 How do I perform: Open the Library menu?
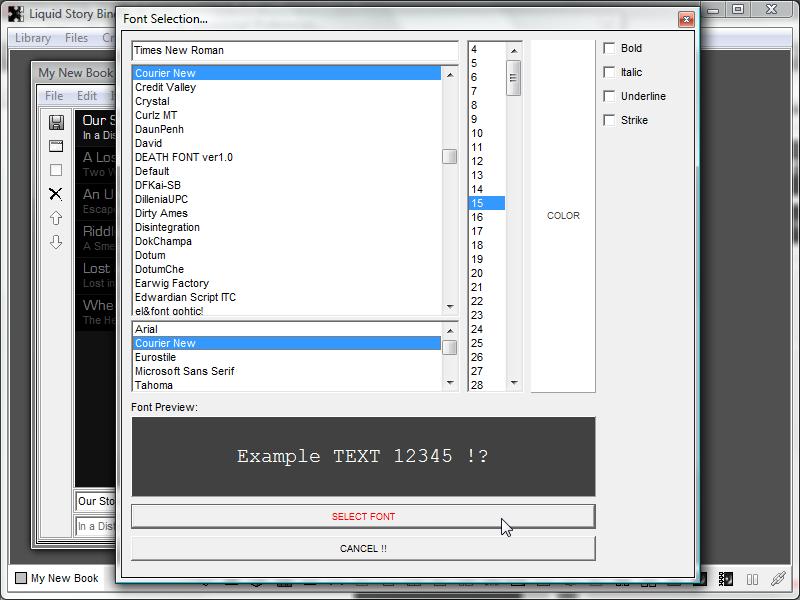coord(33,38)
